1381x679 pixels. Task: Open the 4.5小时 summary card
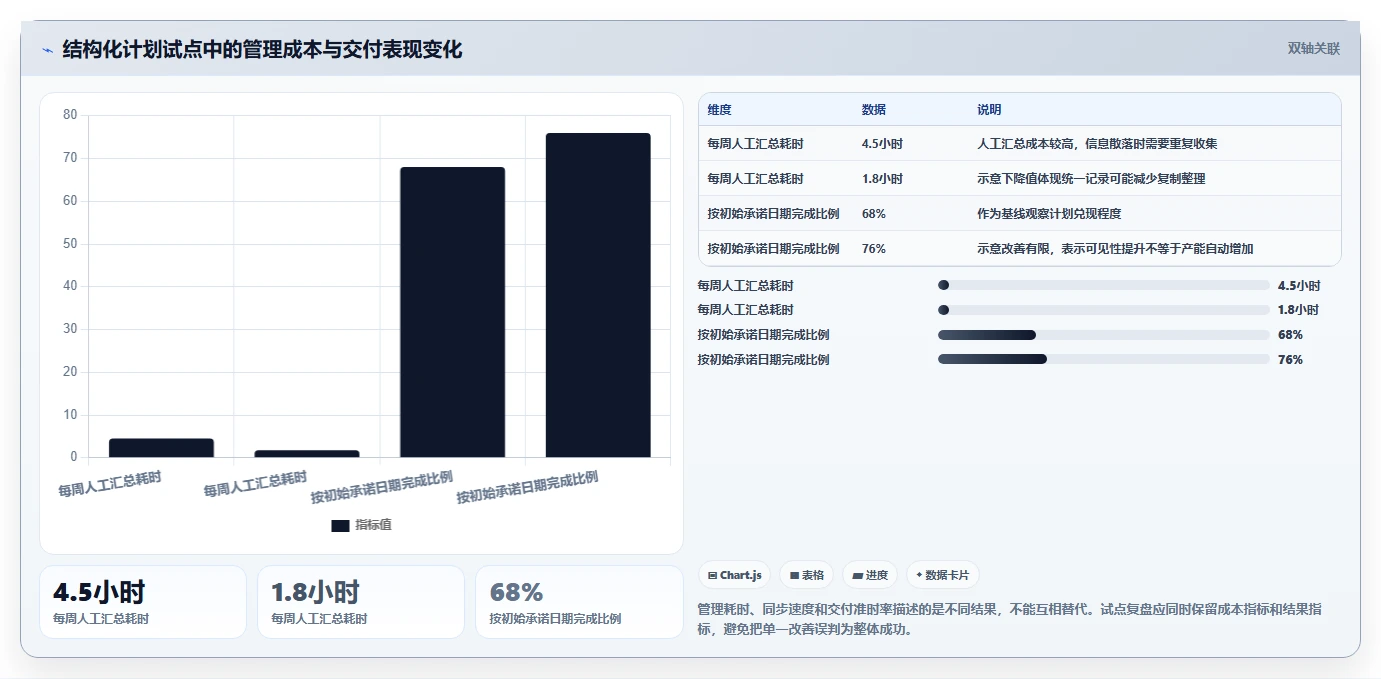click(143, 602)
